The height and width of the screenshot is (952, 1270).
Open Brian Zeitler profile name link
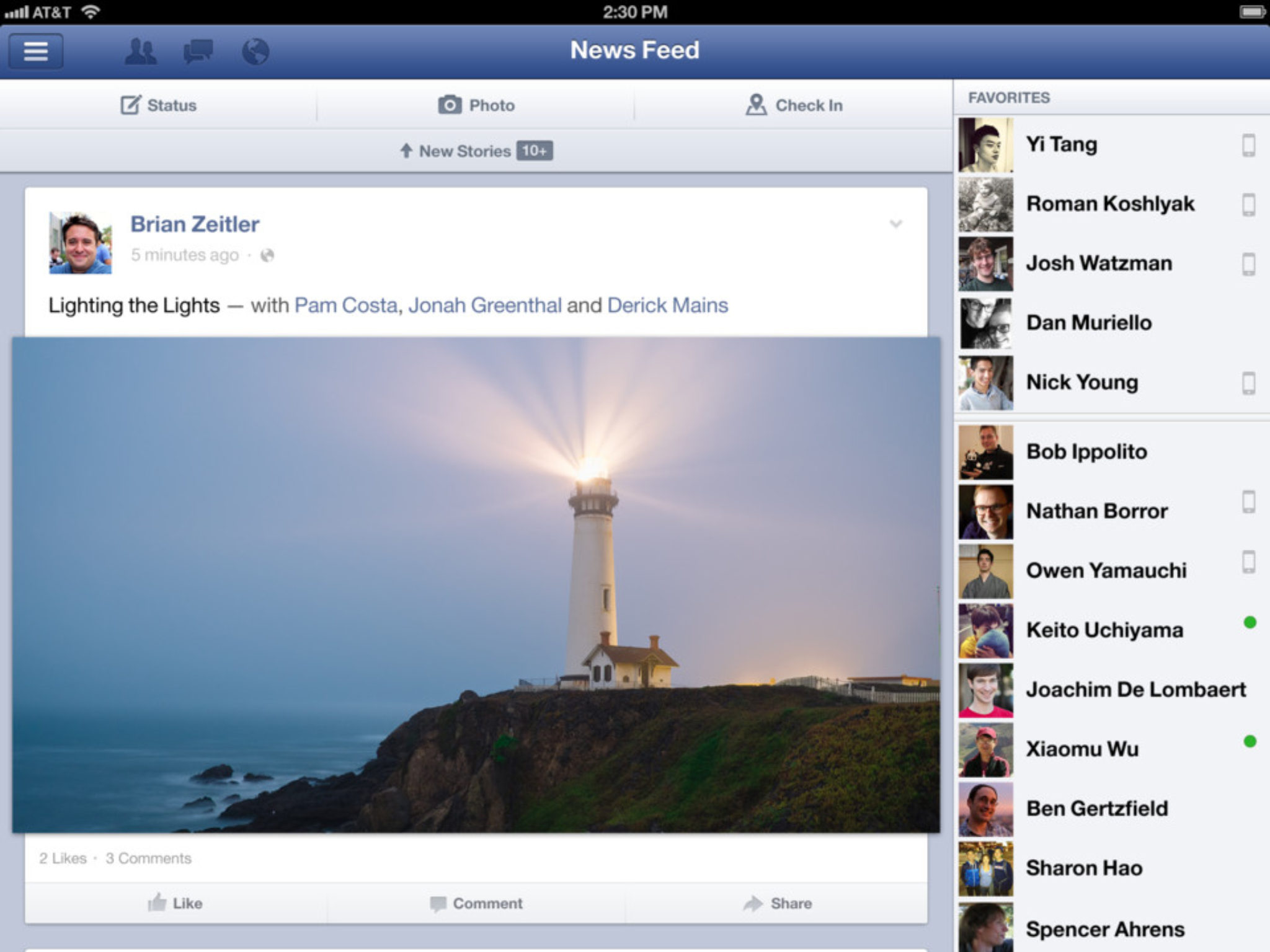(x=195, y=224)
